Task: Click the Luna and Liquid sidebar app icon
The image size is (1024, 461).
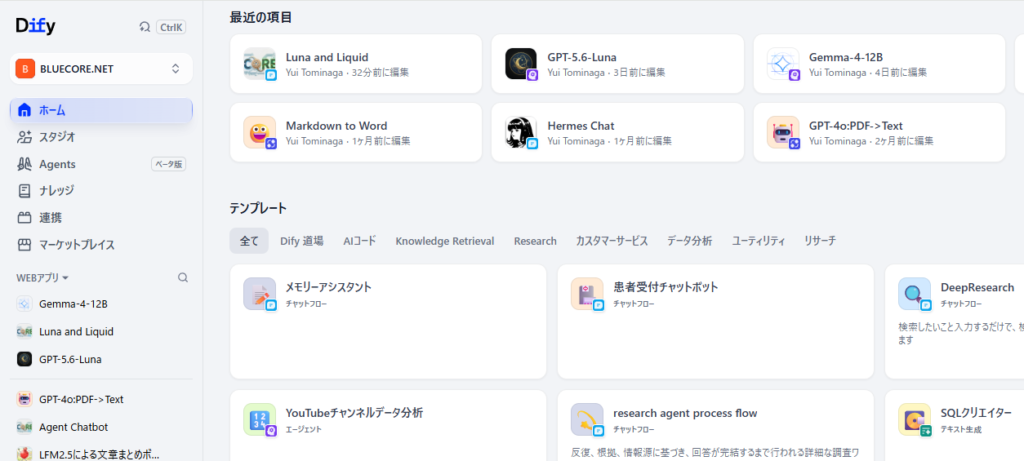Action: click(24, 331)
